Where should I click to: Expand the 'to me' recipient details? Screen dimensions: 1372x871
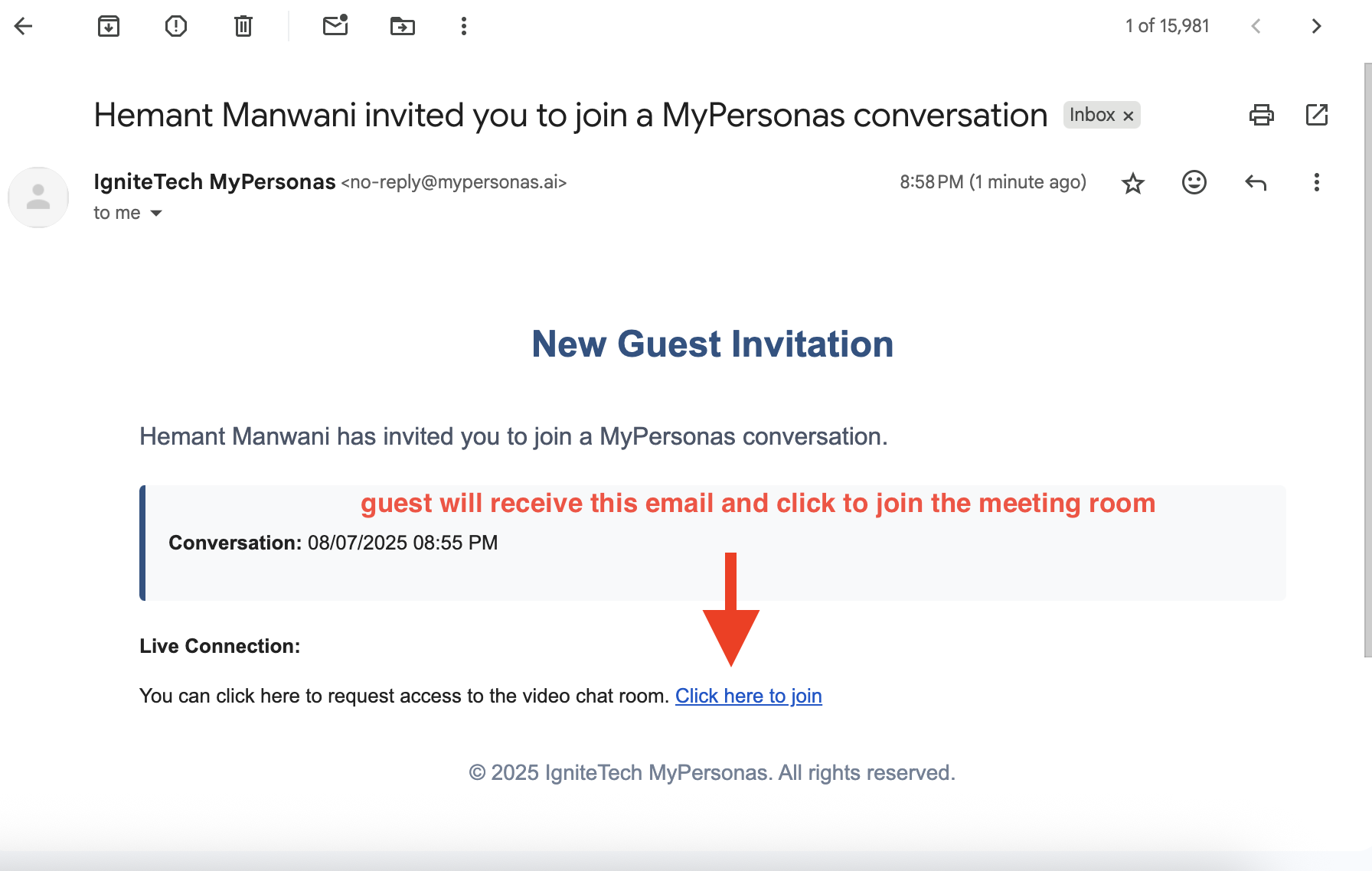click(156, 213)
